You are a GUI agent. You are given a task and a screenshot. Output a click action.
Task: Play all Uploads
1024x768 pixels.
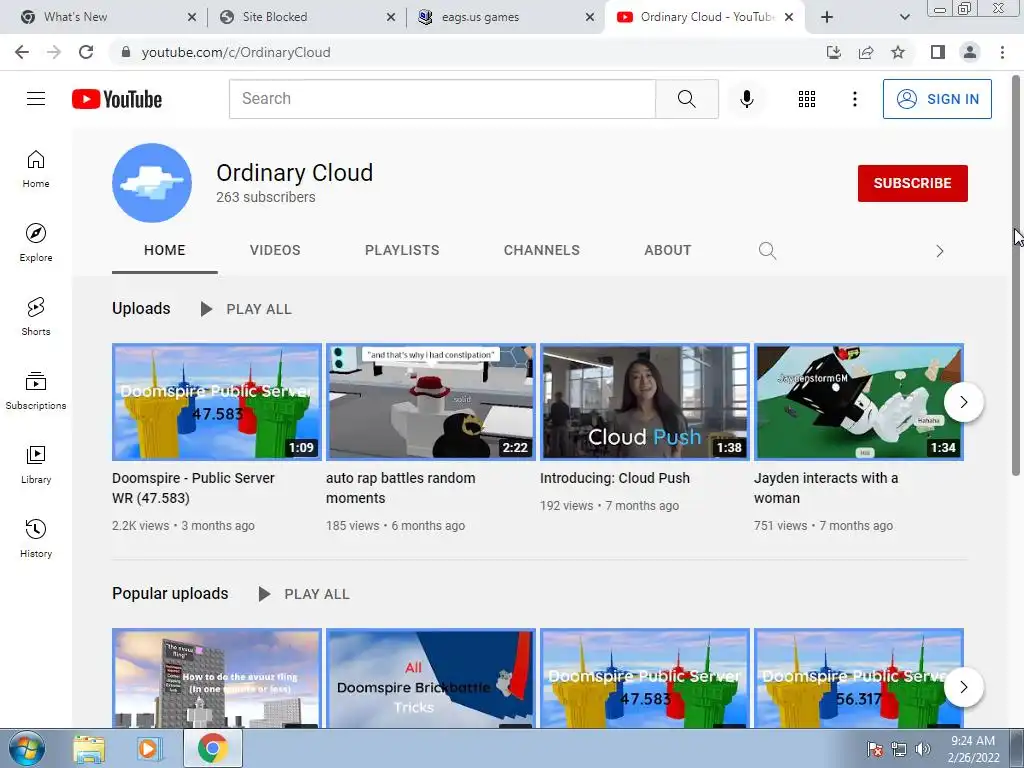click(x=246, y=309)
